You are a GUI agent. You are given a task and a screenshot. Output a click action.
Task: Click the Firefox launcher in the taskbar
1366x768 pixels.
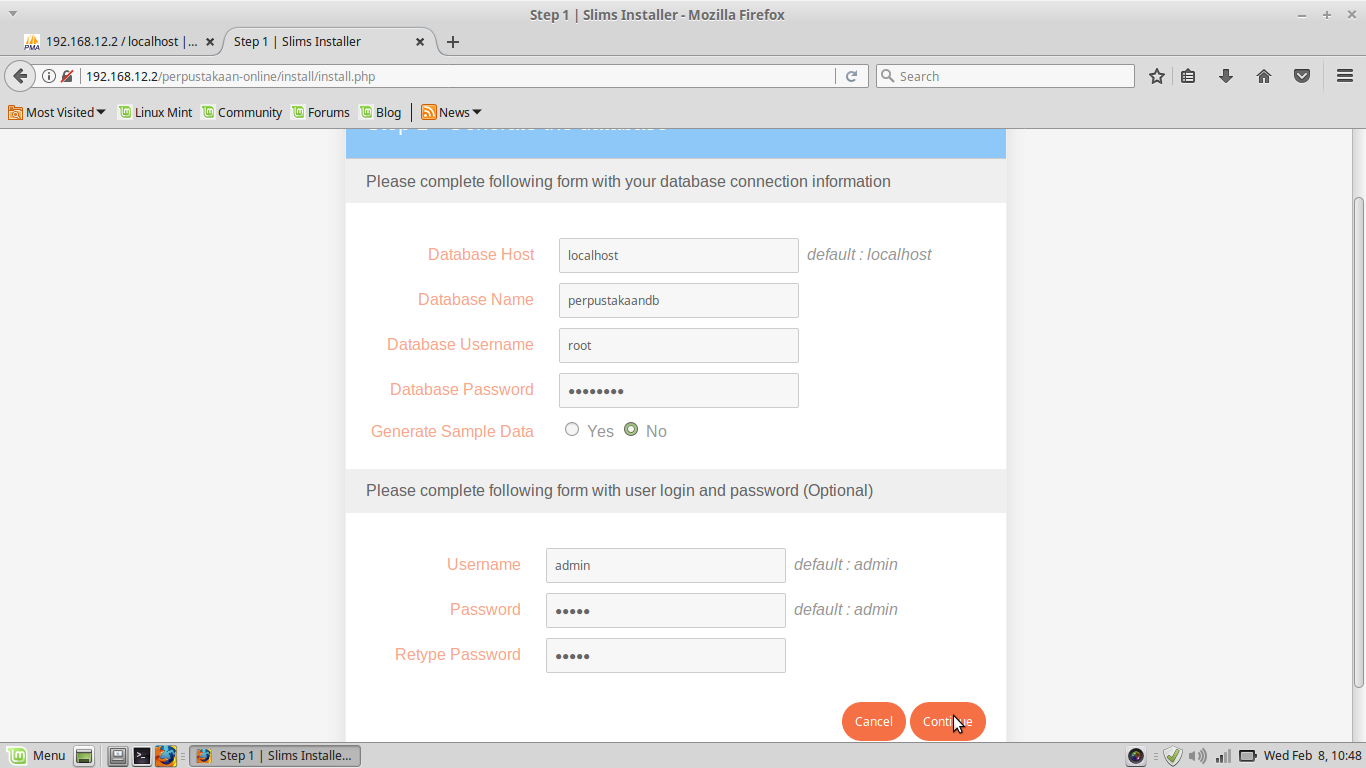(166, 756)
